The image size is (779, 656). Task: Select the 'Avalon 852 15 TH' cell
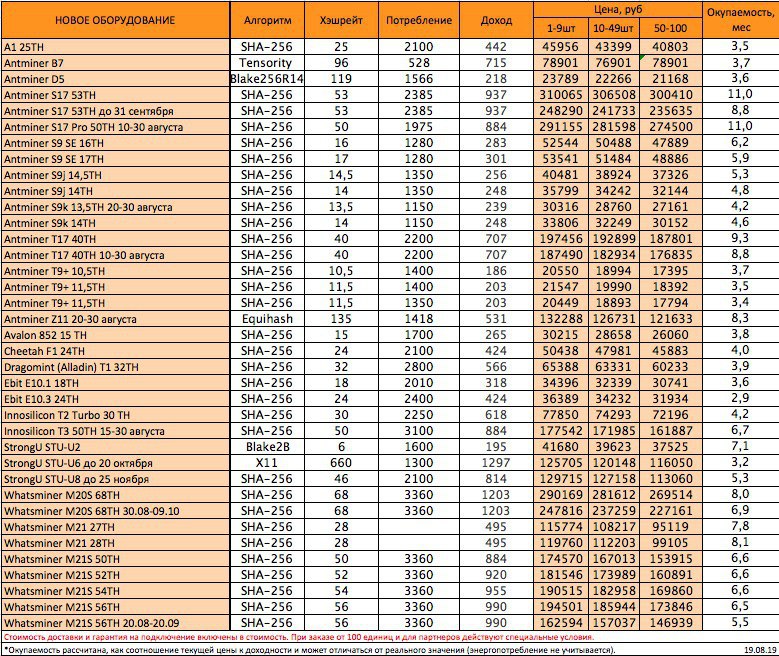coord(115,335)
